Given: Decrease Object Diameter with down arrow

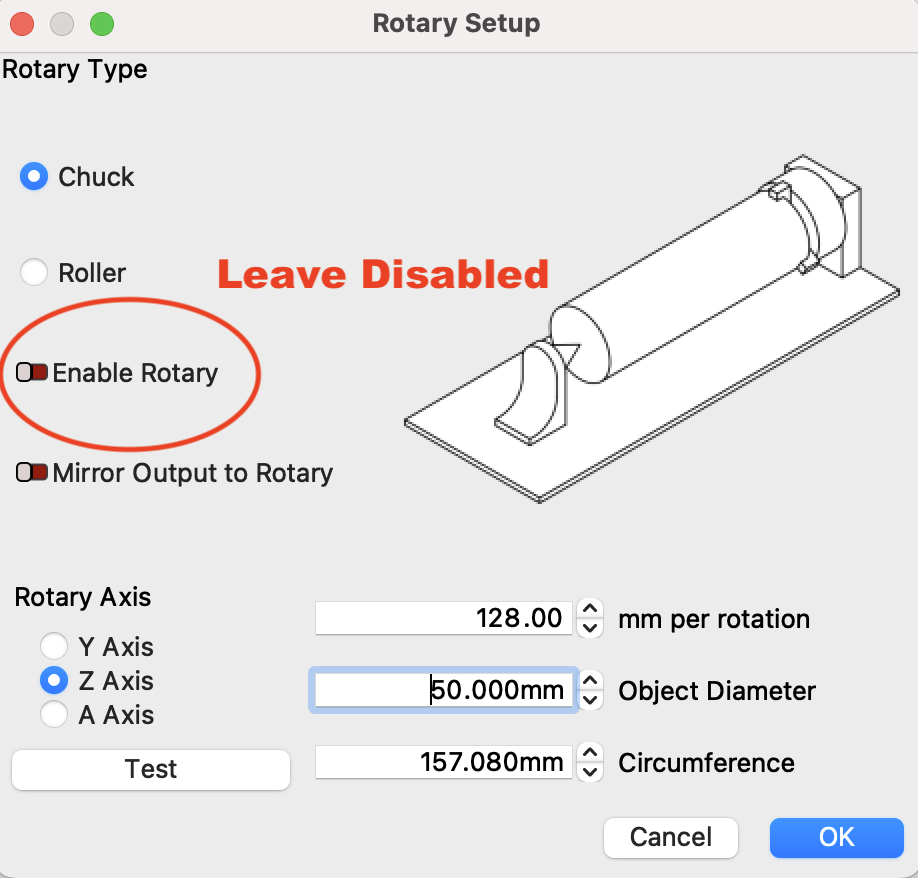Looking at the screenshot, I should tap(591, 700).
